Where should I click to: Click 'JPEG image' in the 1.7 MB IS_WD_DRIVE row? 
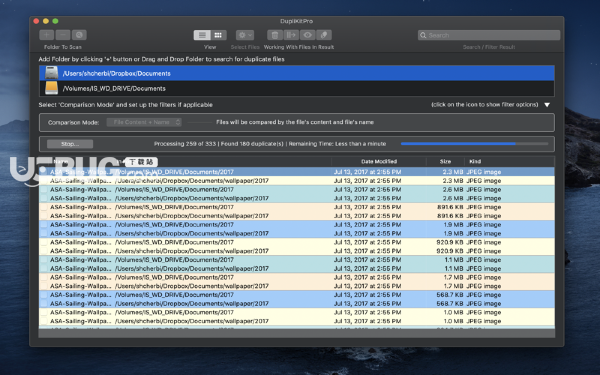click(484, 277)
